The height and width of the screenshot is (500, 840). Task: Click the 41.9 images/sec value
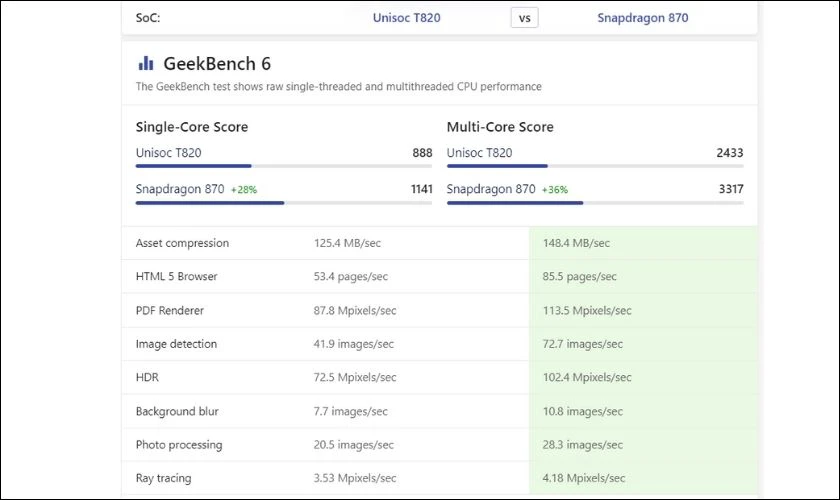tap(354, 344)
